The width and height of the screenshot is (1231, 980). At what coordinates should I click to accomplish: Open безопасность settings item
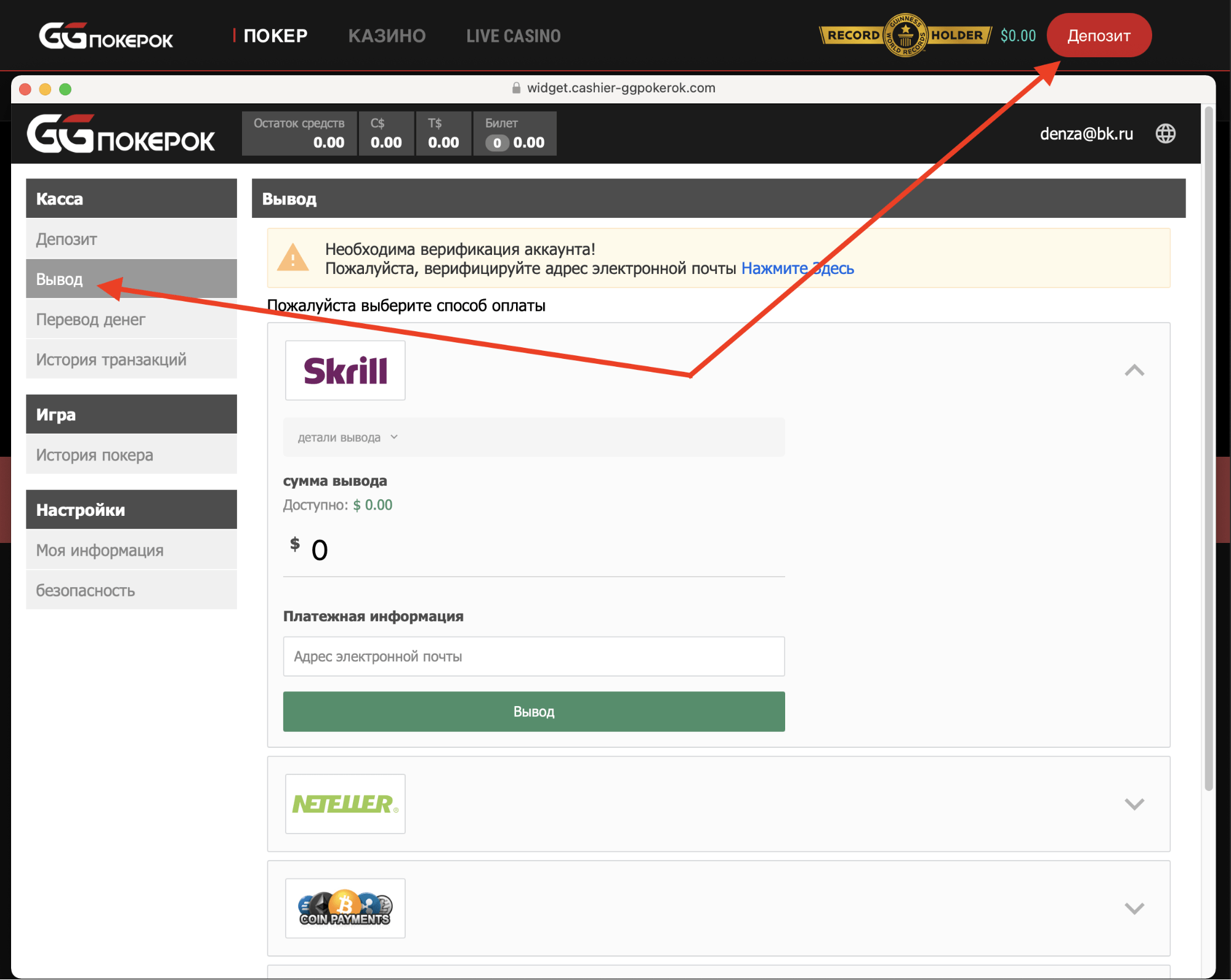(x=131, y=590)
